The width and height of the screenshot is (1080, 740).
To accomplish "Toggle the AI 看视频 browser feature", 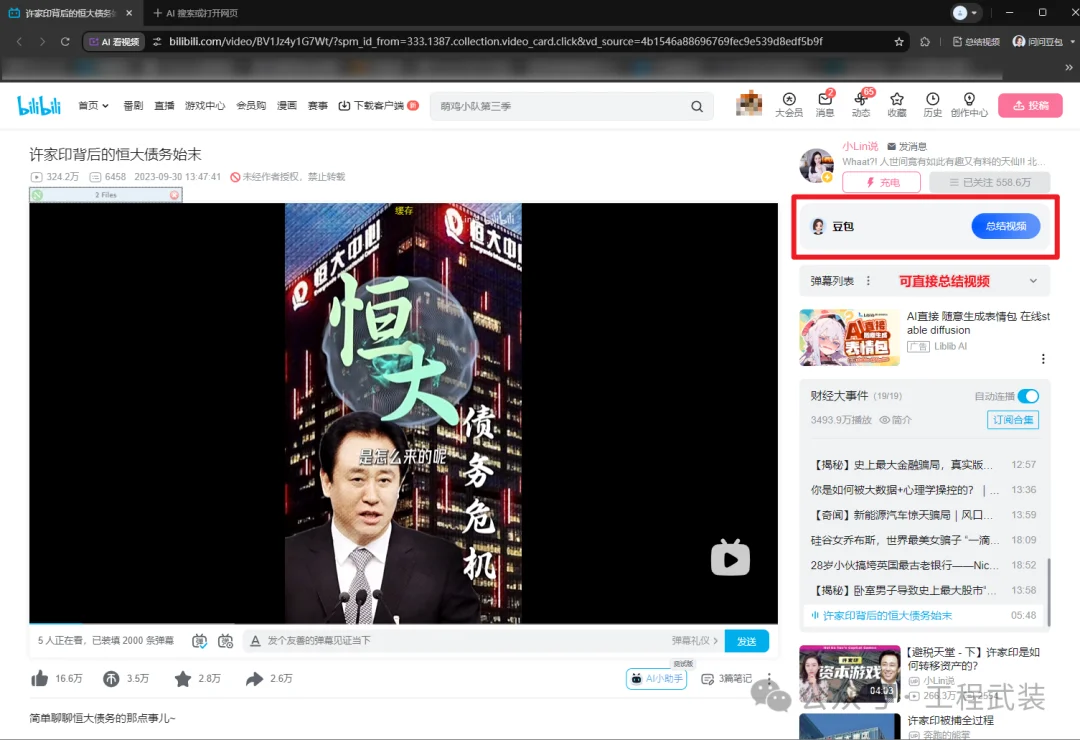I will click(113, 42).
